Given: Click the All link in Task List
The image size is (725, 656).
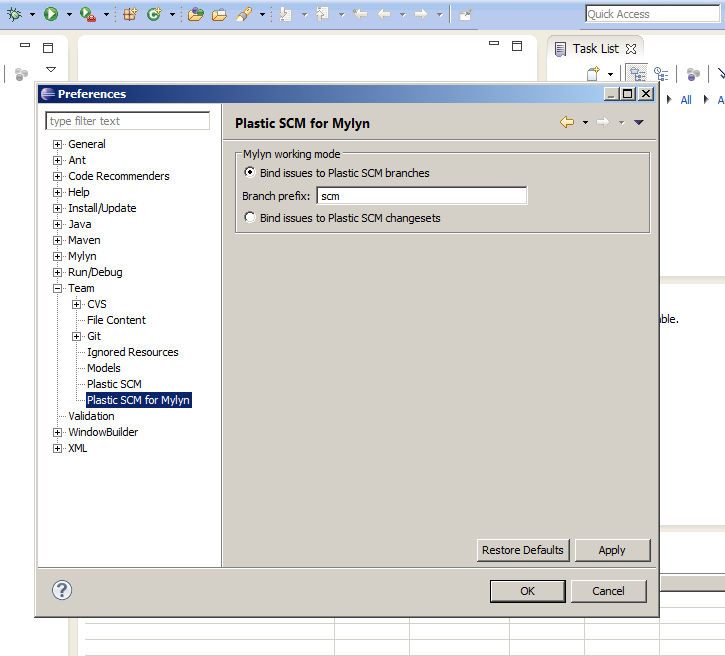Looking at the screenshot, I should coord(686,100).
